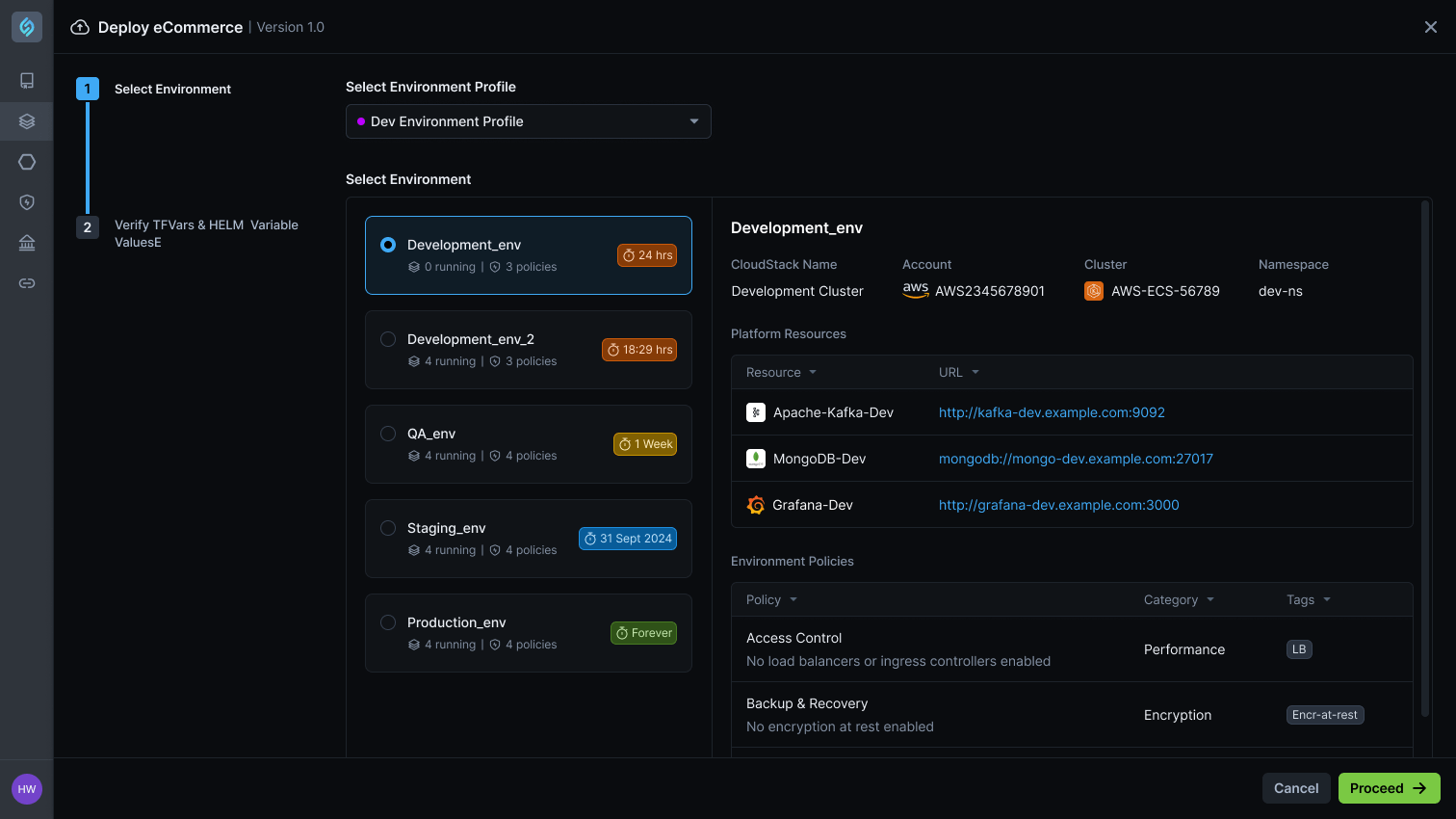Click the Backup & Recovery policy row

[1072, 715]
